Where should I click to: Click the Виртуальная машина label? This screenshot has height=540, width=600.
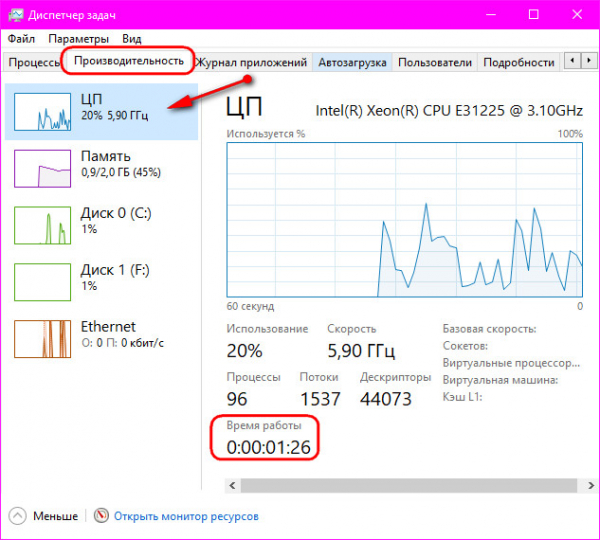pyautogui.click(x=500, y=380)
